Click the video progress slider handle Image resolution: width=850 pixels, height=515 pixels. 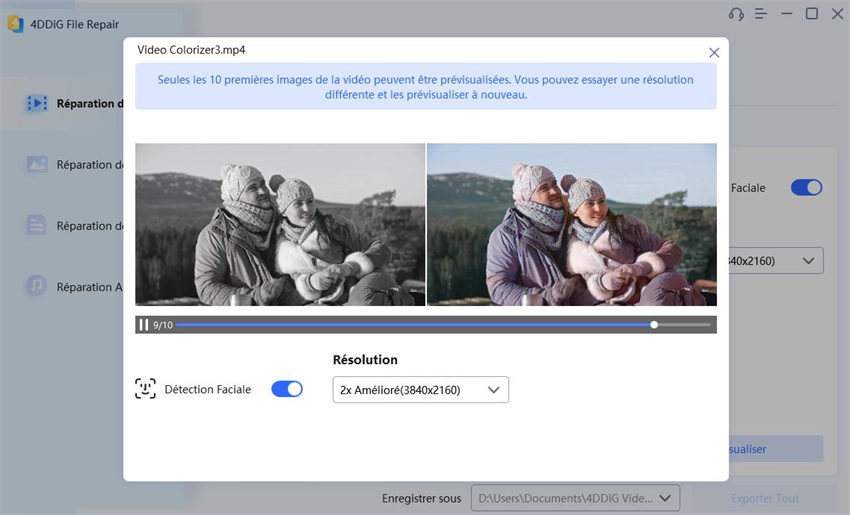pyautogui.click(x=654, y=325)
